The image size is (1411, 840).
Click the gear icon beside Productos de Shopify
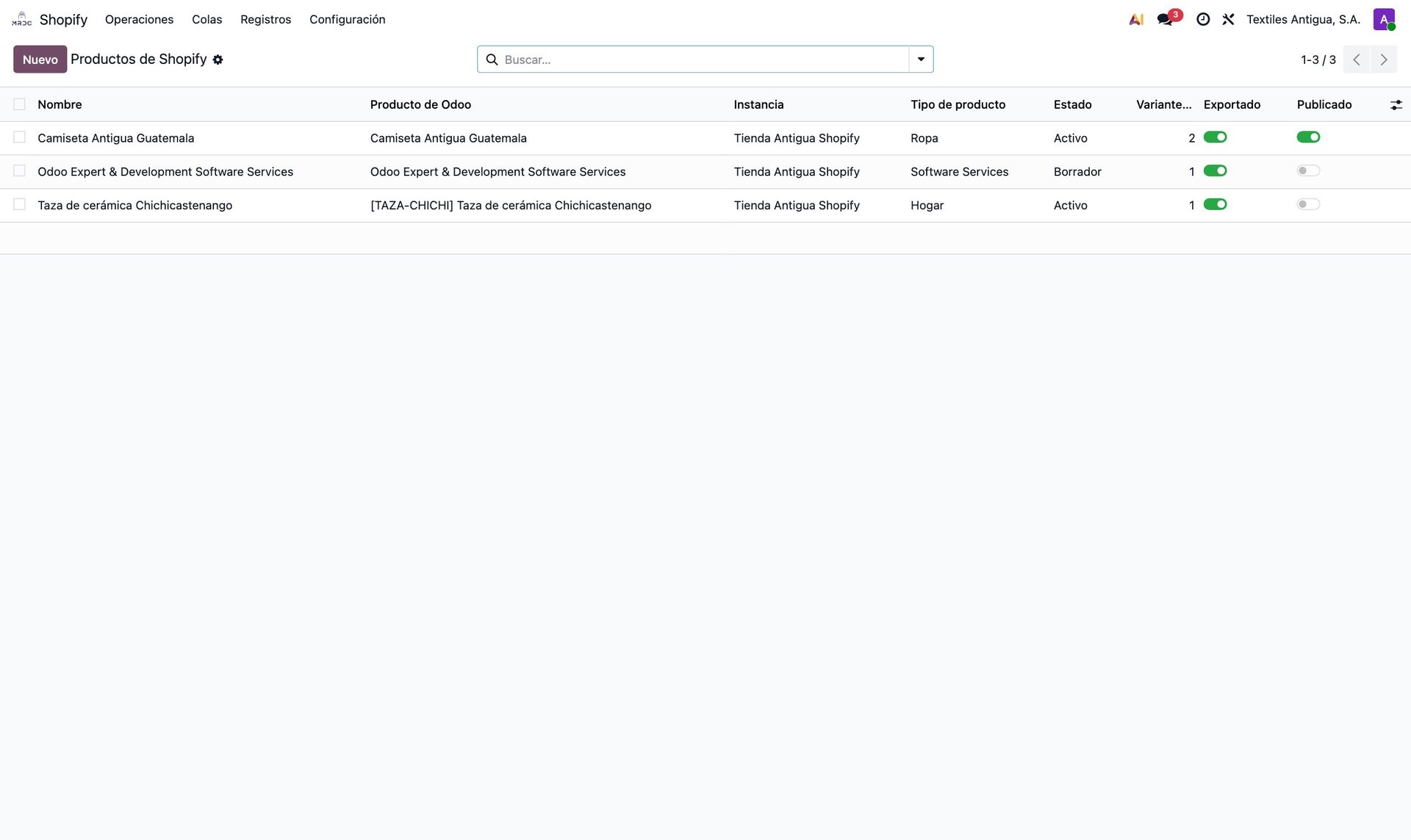[218, 60]
